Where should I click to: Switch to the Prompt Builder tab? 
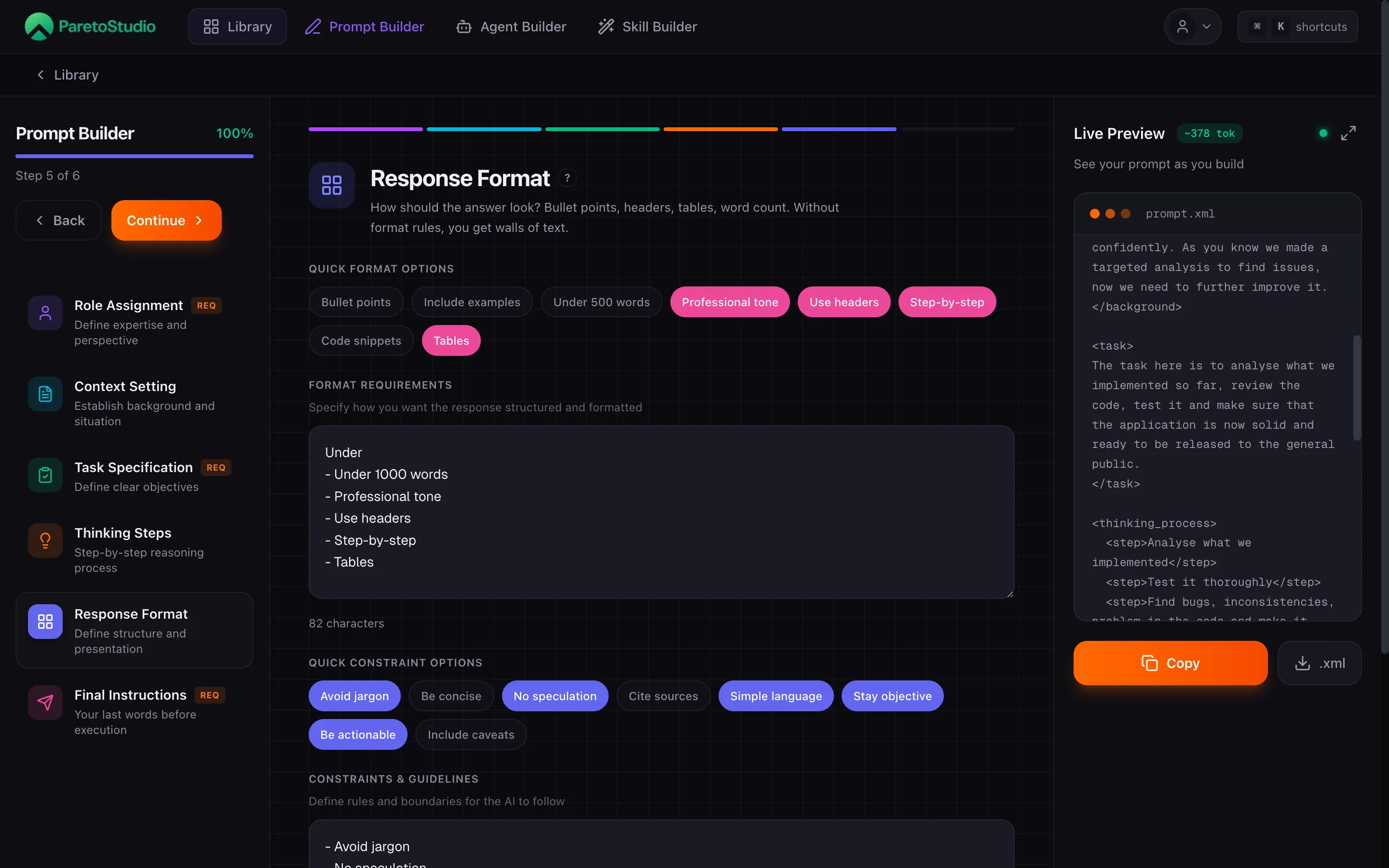point(365,27)
